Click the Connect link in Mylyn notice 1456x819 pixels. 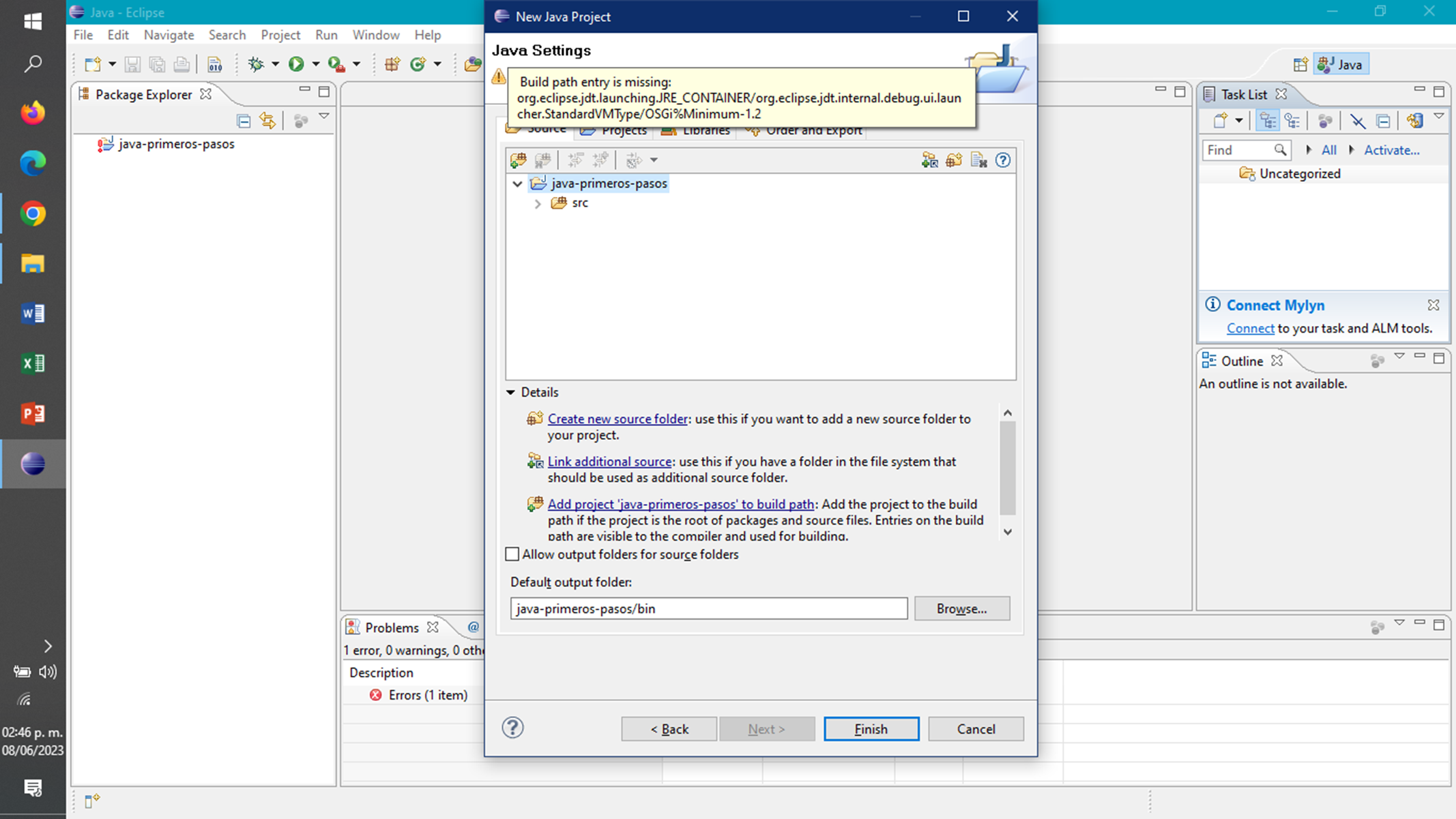tap(1250, 328)
